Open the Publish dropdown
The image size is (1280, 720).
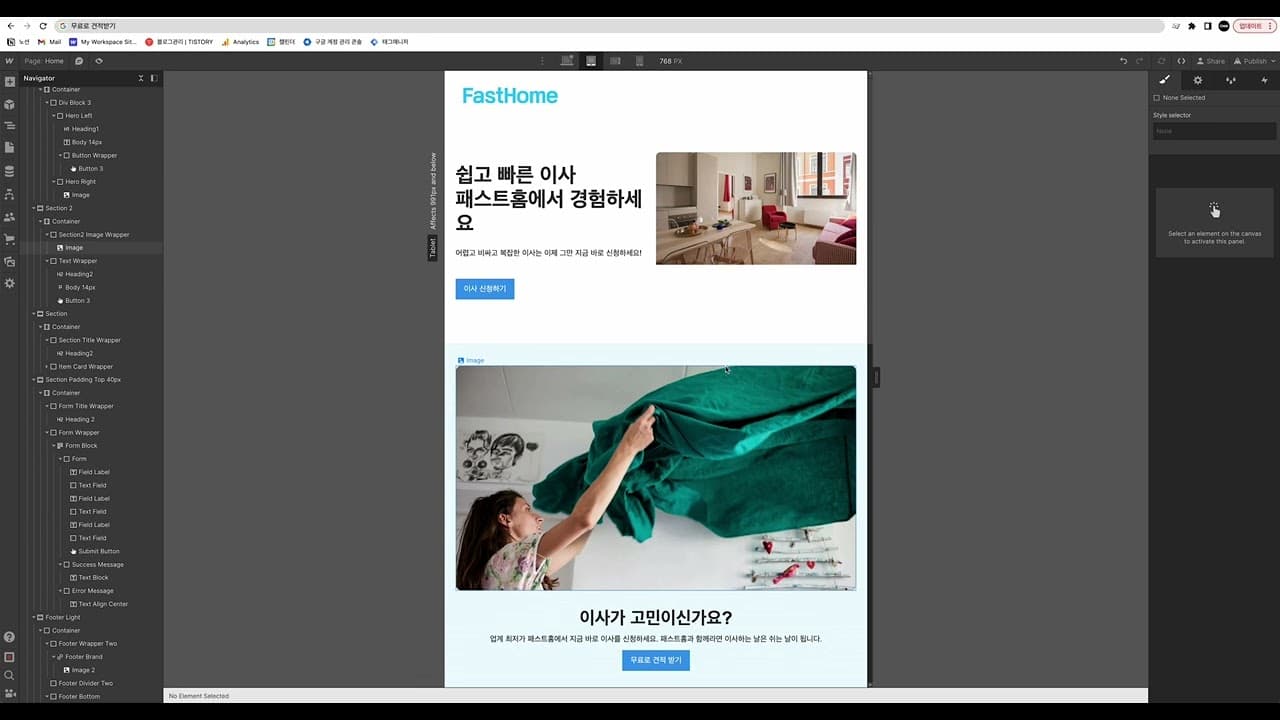[x=1255, y=61]
